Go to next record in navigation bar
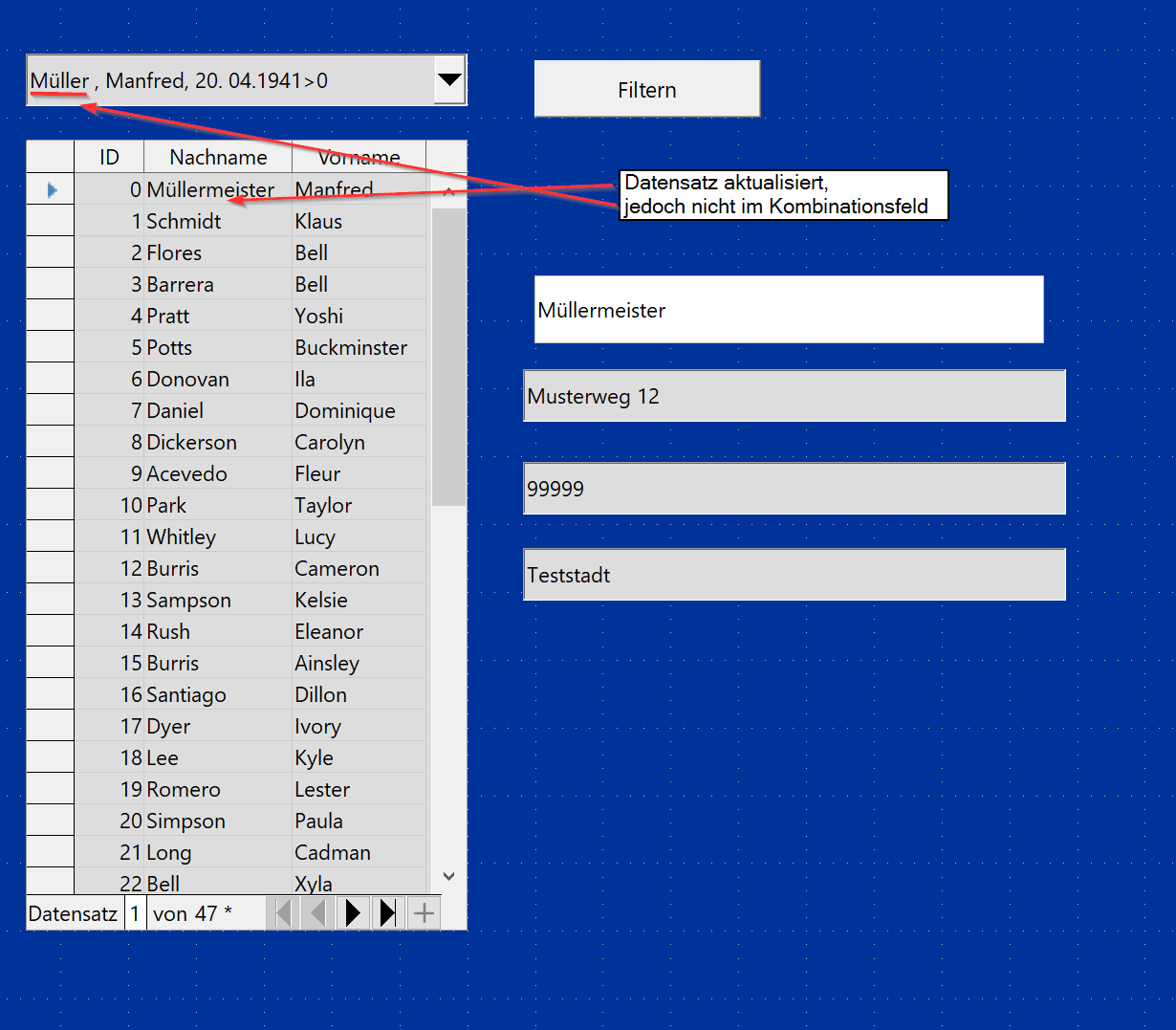Screen dimensions: 1176x1030 point(353,913)
